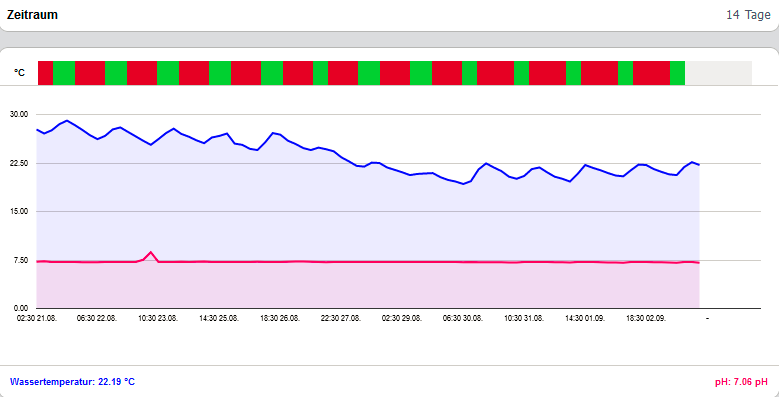779x397 pixels.
Task: Click the "7.50" y-axis label
Action: click(x=21, y=260)
